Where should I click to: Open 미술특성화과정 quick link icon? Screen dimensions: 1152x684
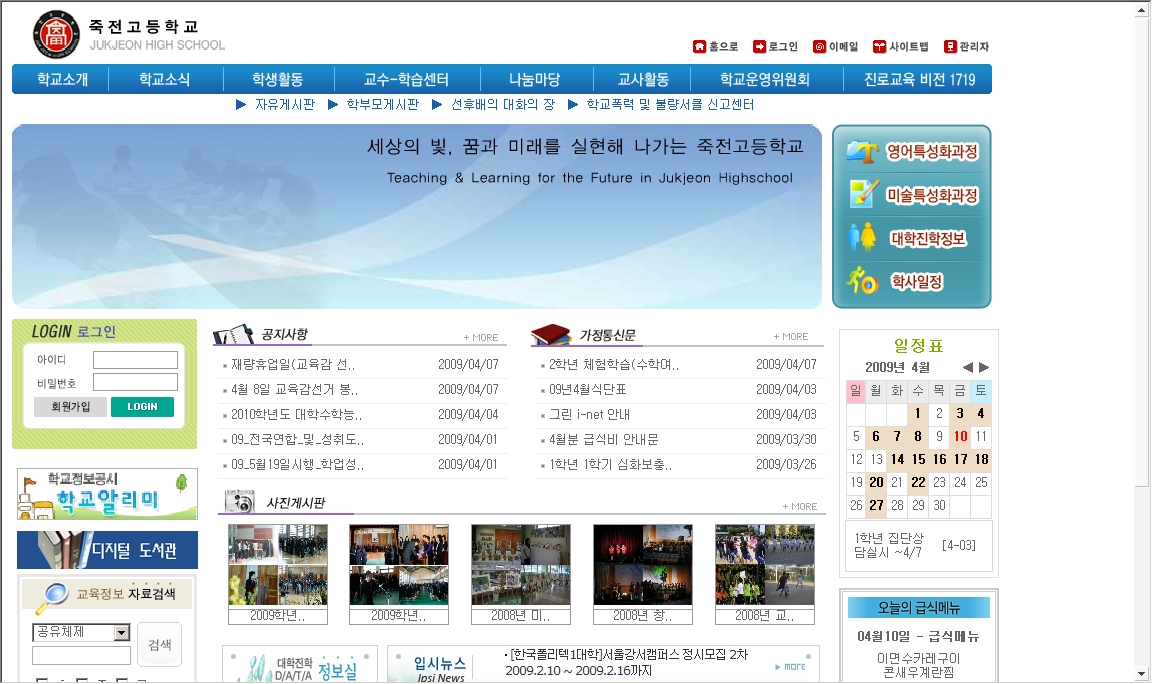[x=862, y=195]
